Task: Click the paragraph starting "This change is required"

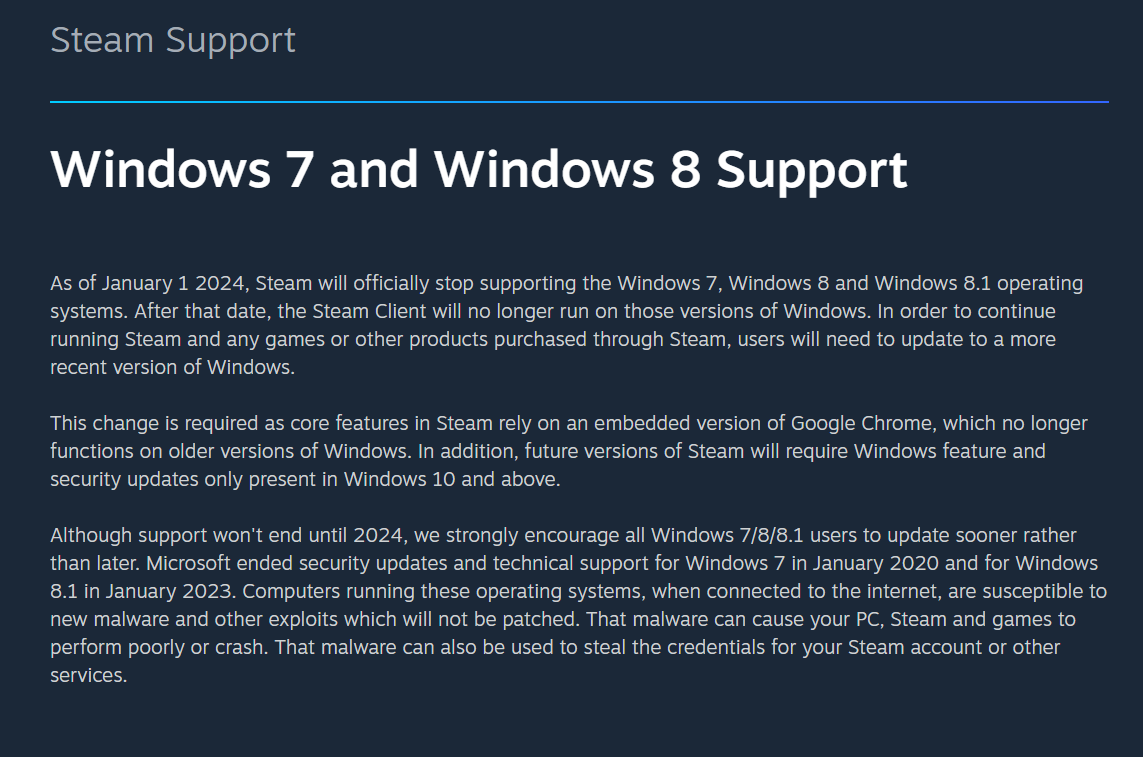Action: [569, 451]
